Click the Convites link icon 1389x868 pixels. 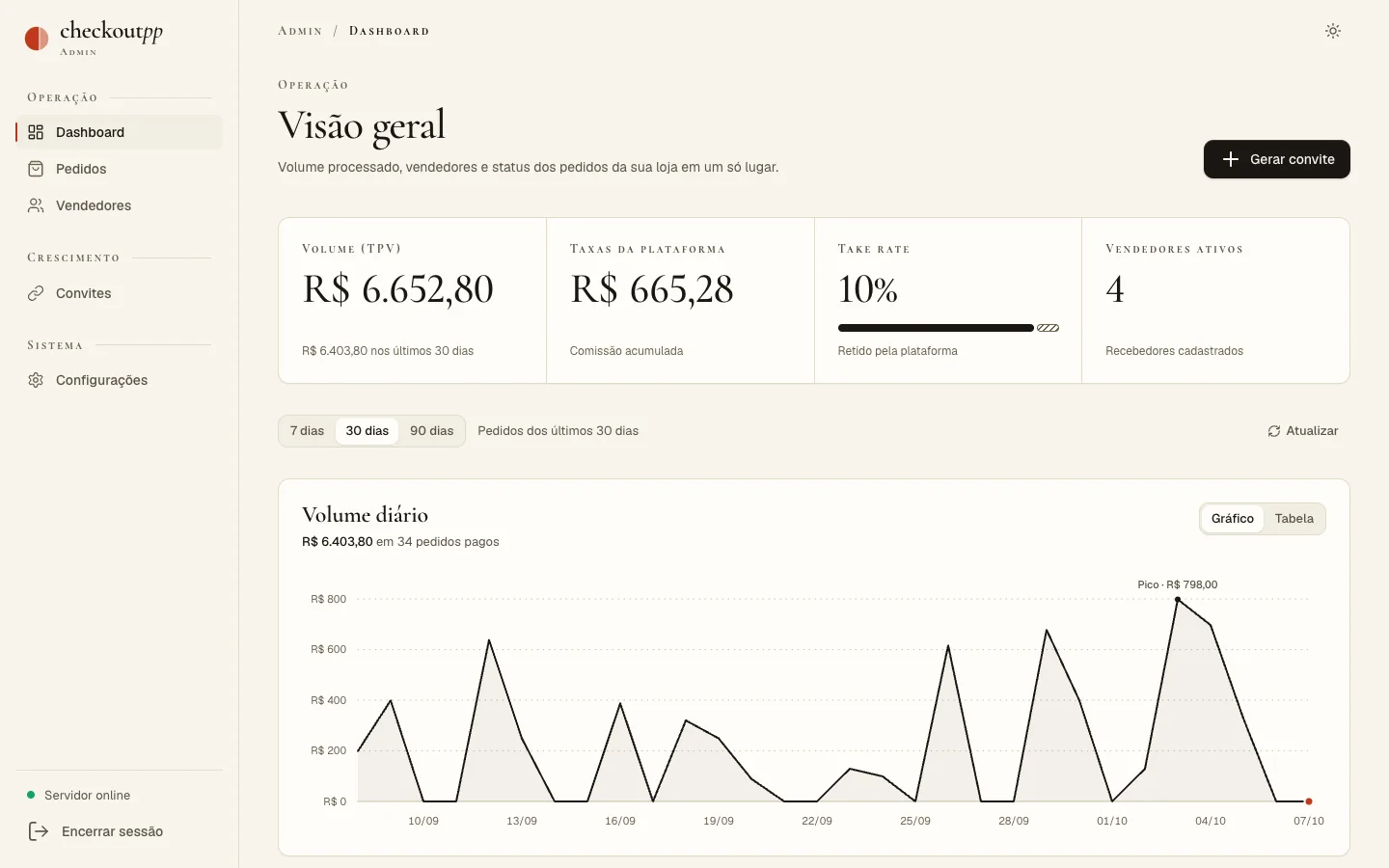pos(36,293)
